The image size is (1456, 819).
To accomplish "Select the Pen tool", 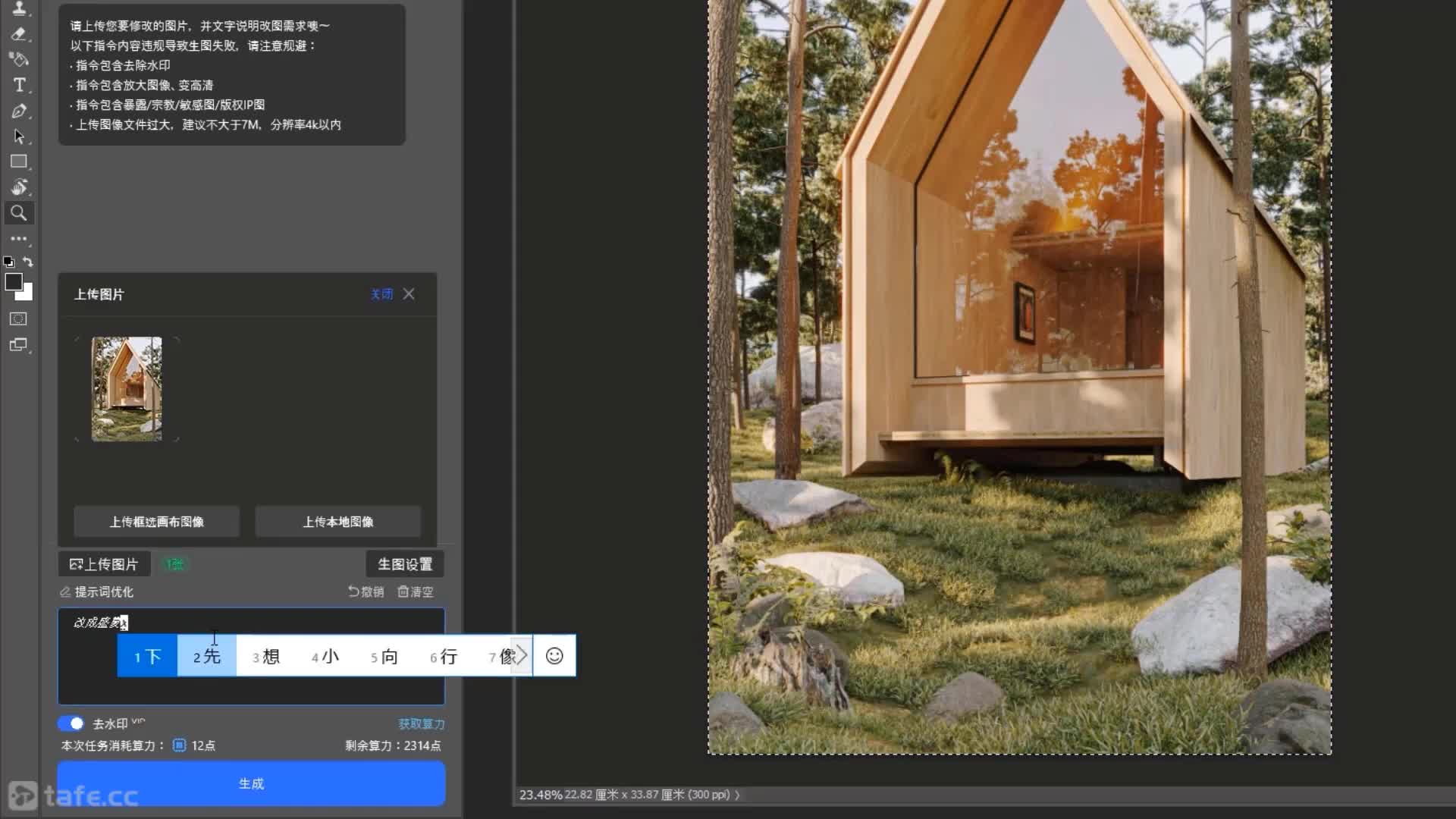I will [x=19, y=111].
